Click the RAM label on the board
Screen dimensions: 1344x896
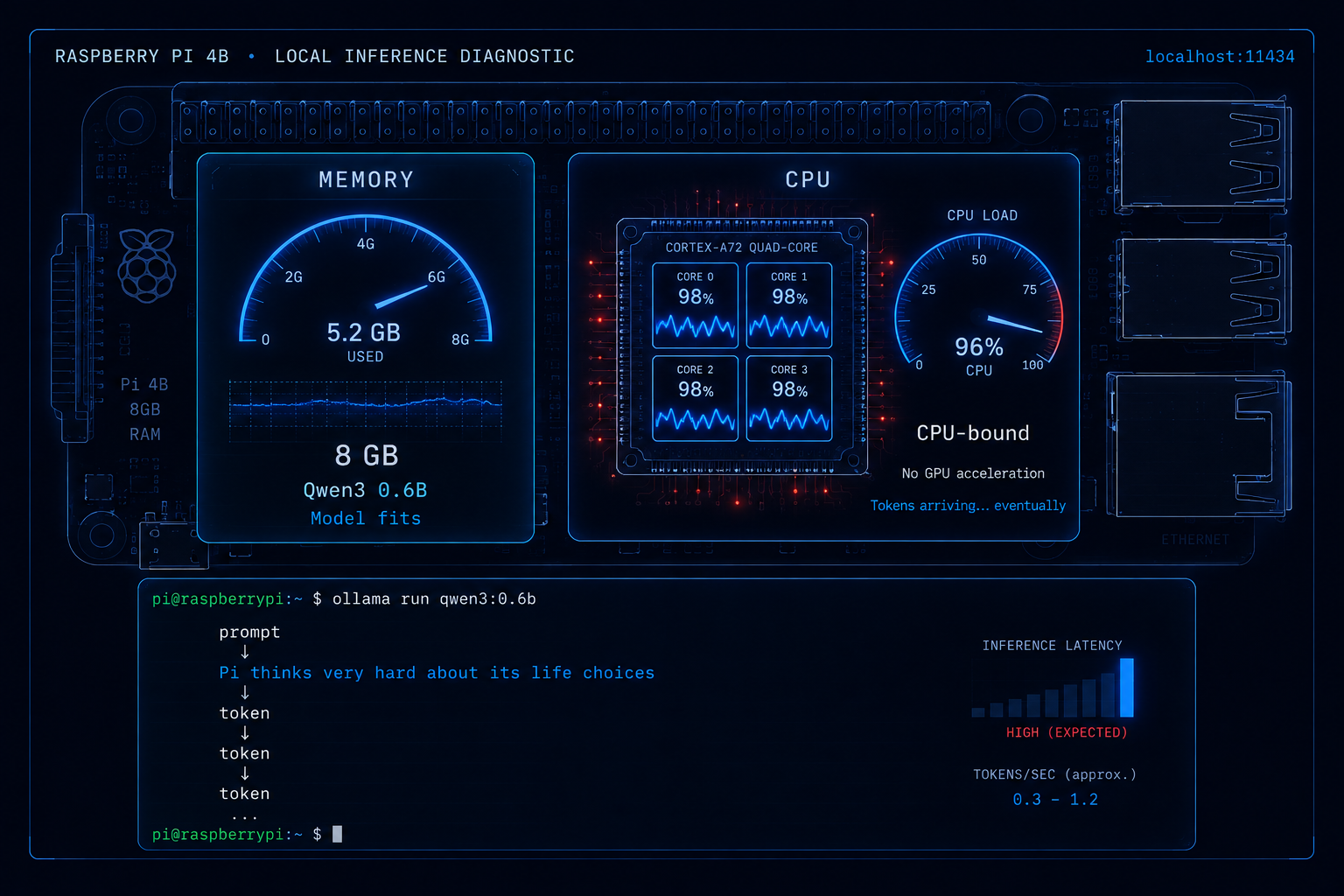pos(145,435)
